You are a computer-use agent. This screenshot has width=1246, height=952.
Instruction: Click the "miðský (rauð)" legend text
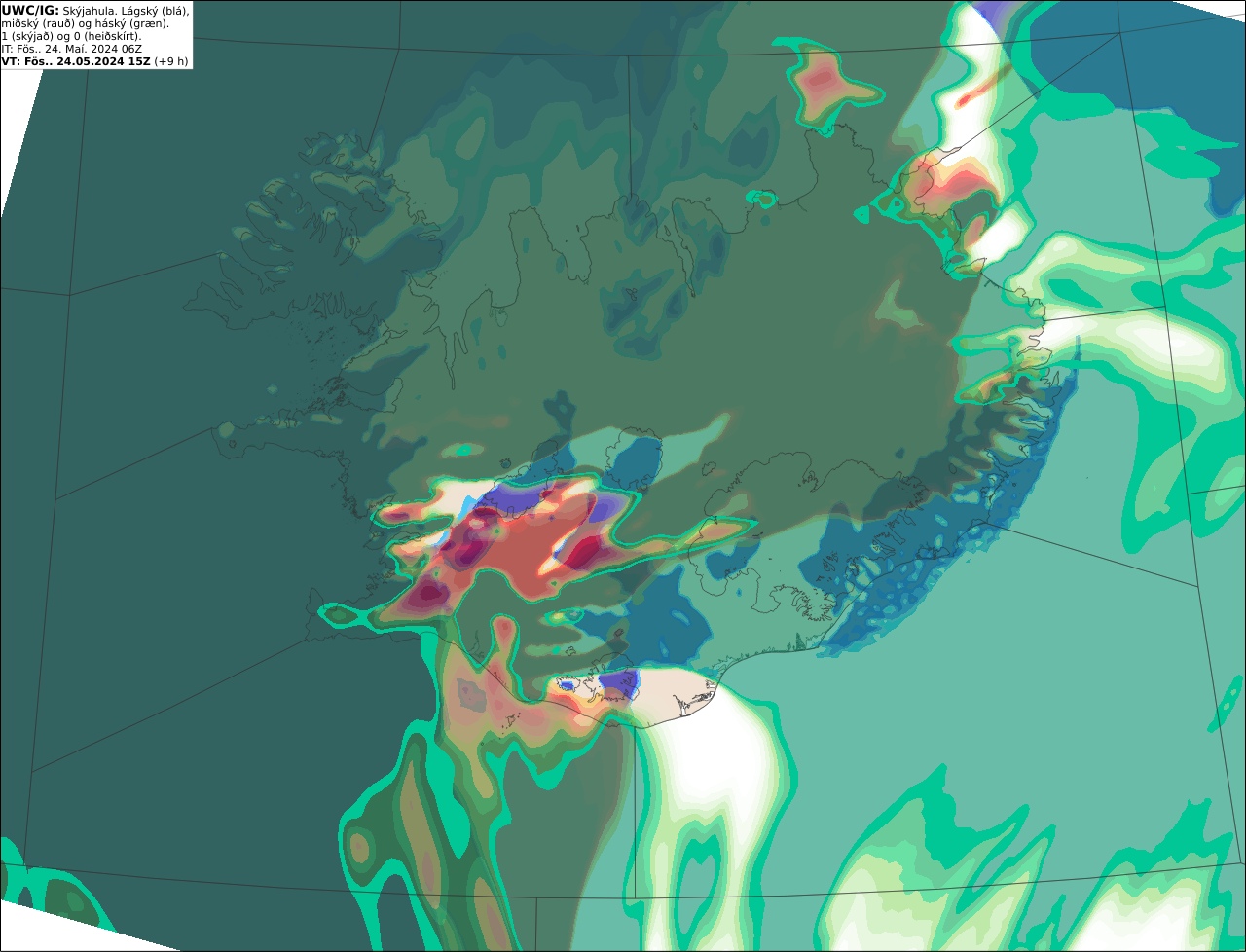(x=39, y=24)
